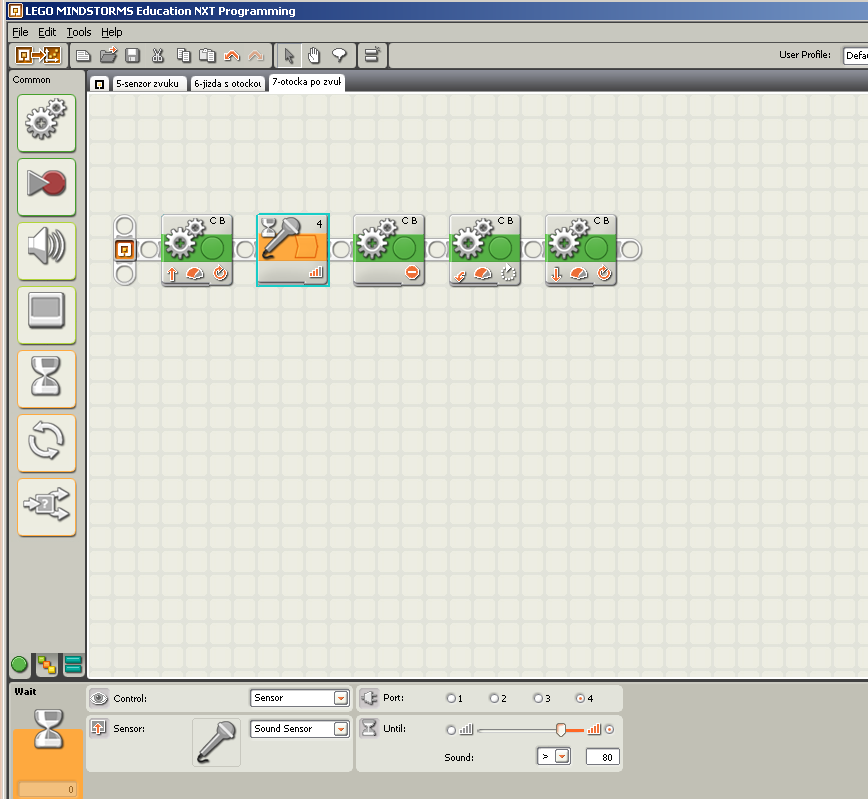Image resolution: width=868 pixels, height=799 pixels.
Task: Select the Pan hand tool
Action: (x=314, y=55)
